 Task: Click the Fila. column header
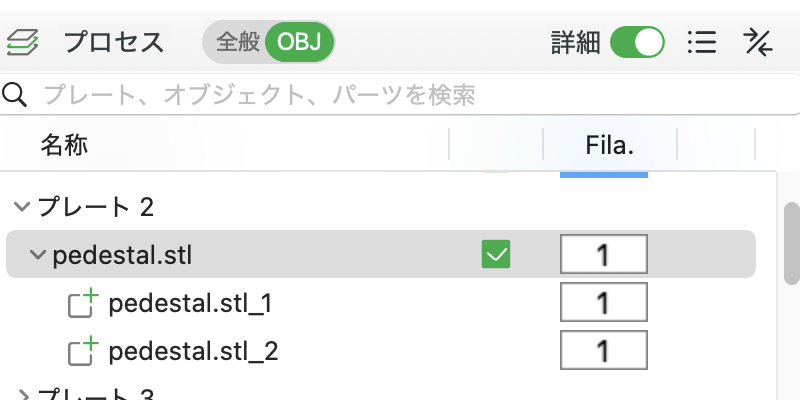pos(610,146)
